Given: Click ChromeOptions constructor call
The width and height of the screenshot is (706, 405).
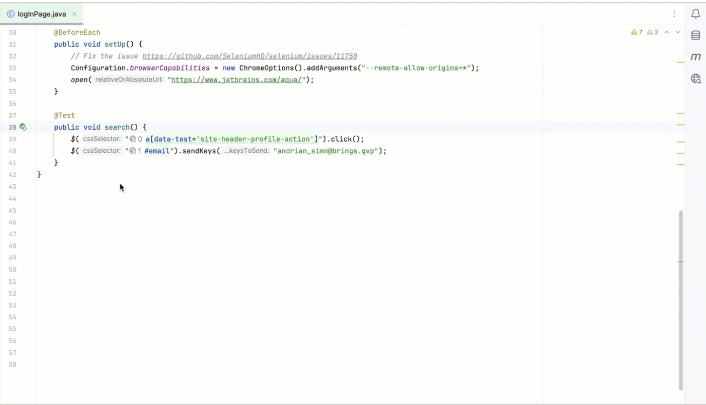Looking at the screenshot, I should pyautogui.click(x=271, y=68).
